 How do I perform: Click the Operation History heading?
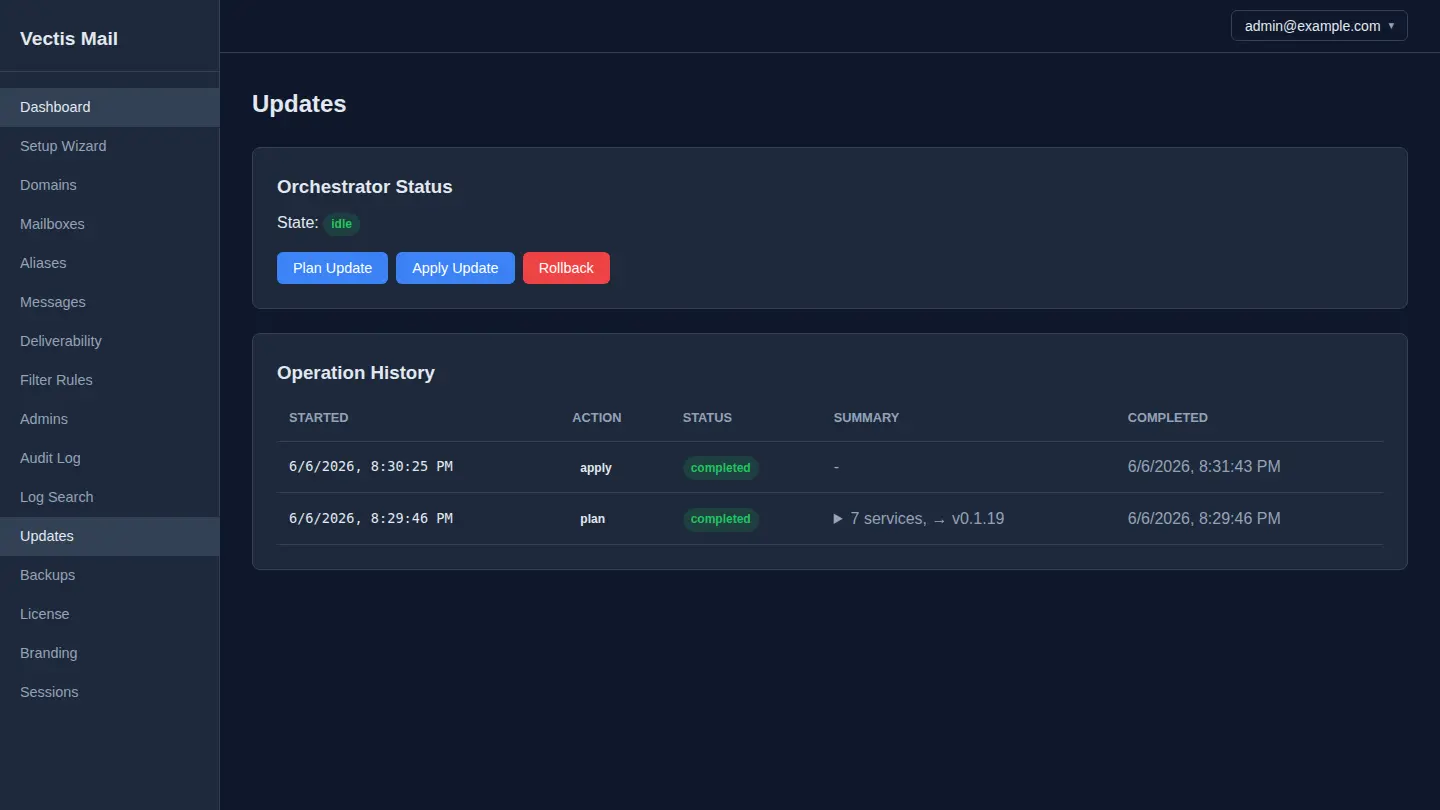pyautogui.click(x=356, y=373)
